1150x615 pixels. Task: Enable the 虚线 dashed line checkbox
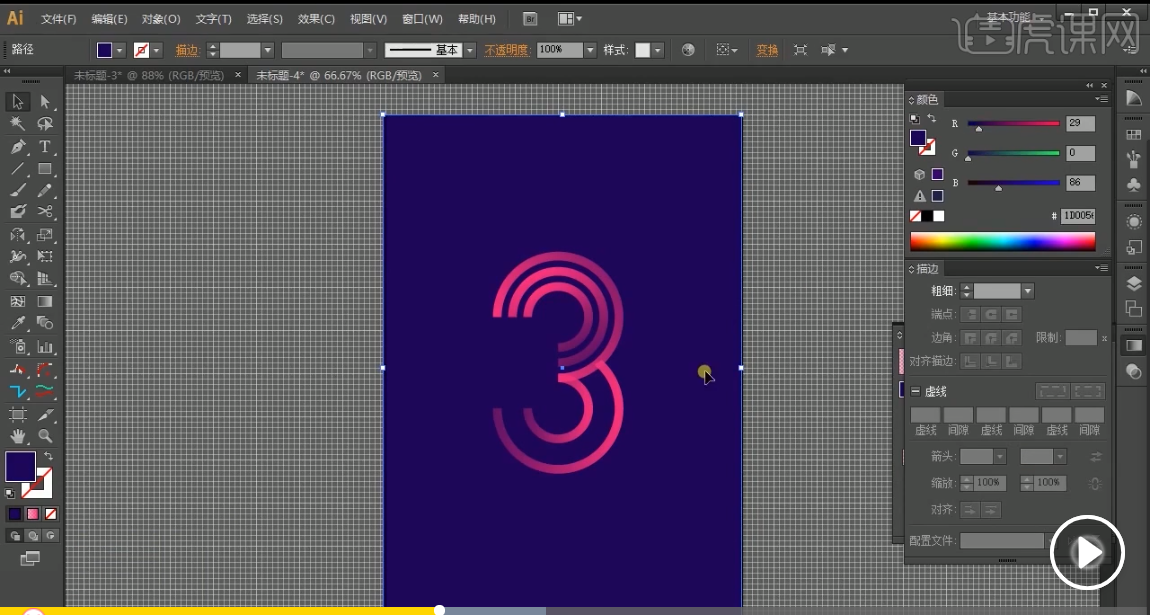[x=915, y=391]
